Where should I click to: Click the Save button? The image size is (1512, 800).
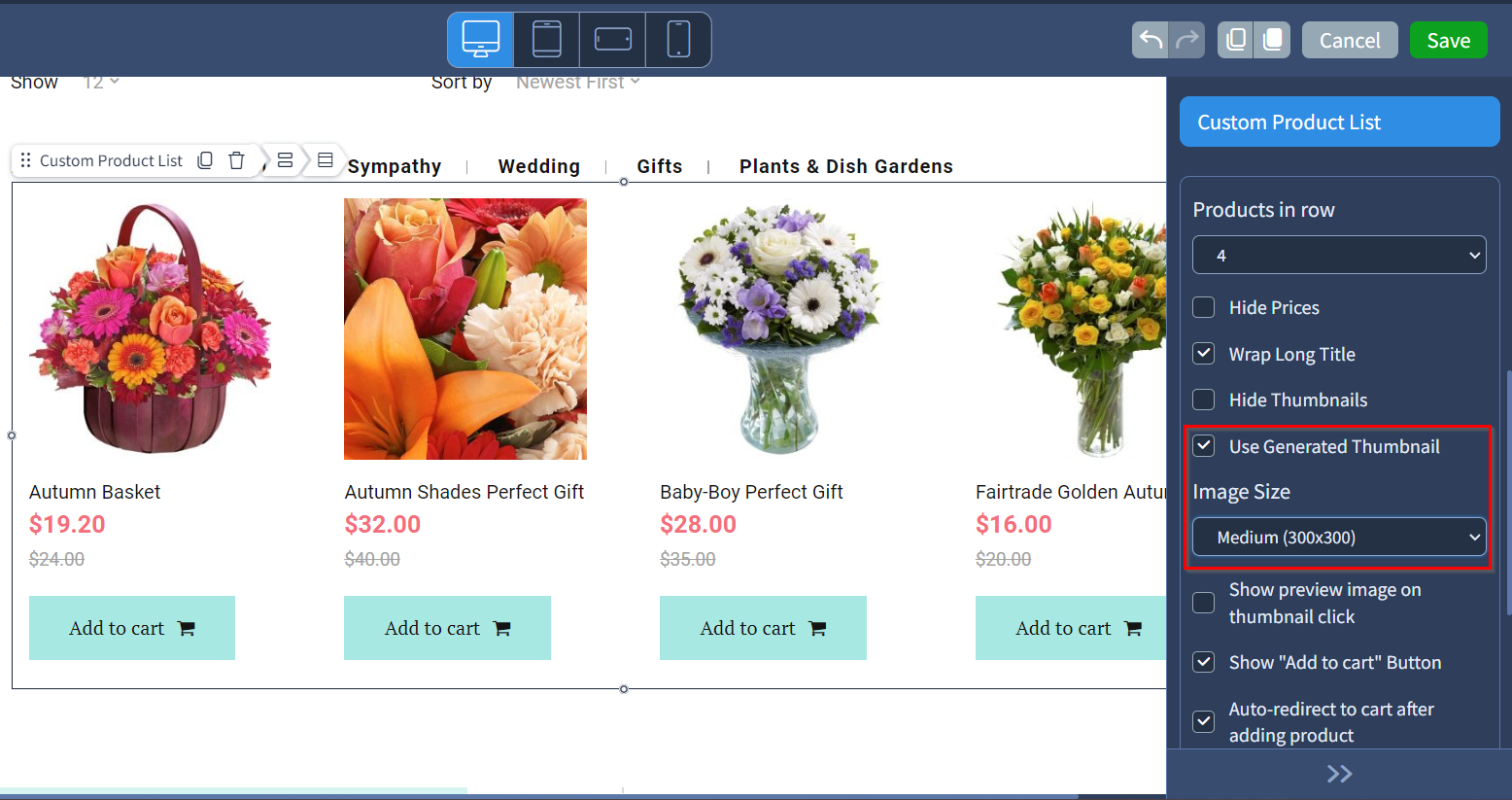[x=1449, y=40]
